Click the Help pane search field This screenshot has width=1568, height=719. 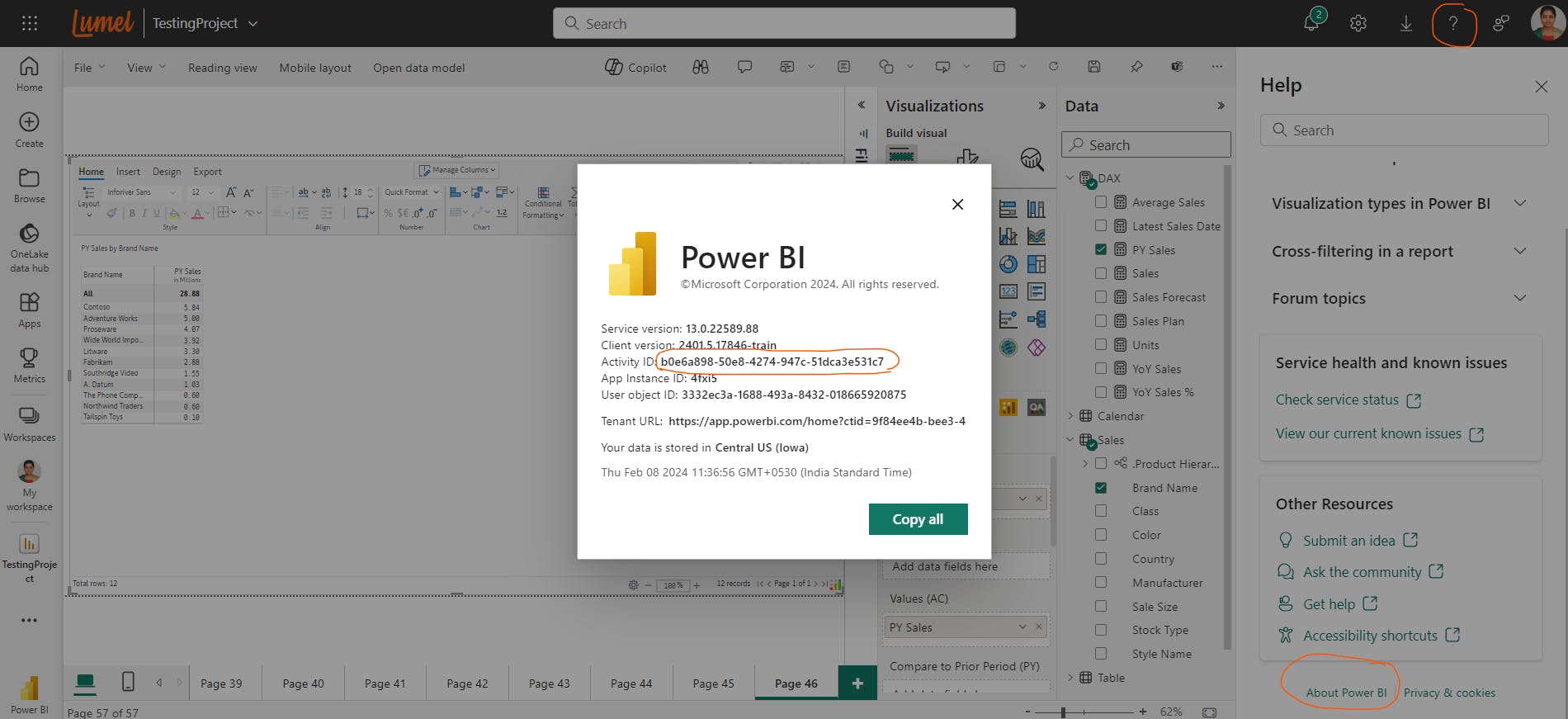click(1403, 130)
